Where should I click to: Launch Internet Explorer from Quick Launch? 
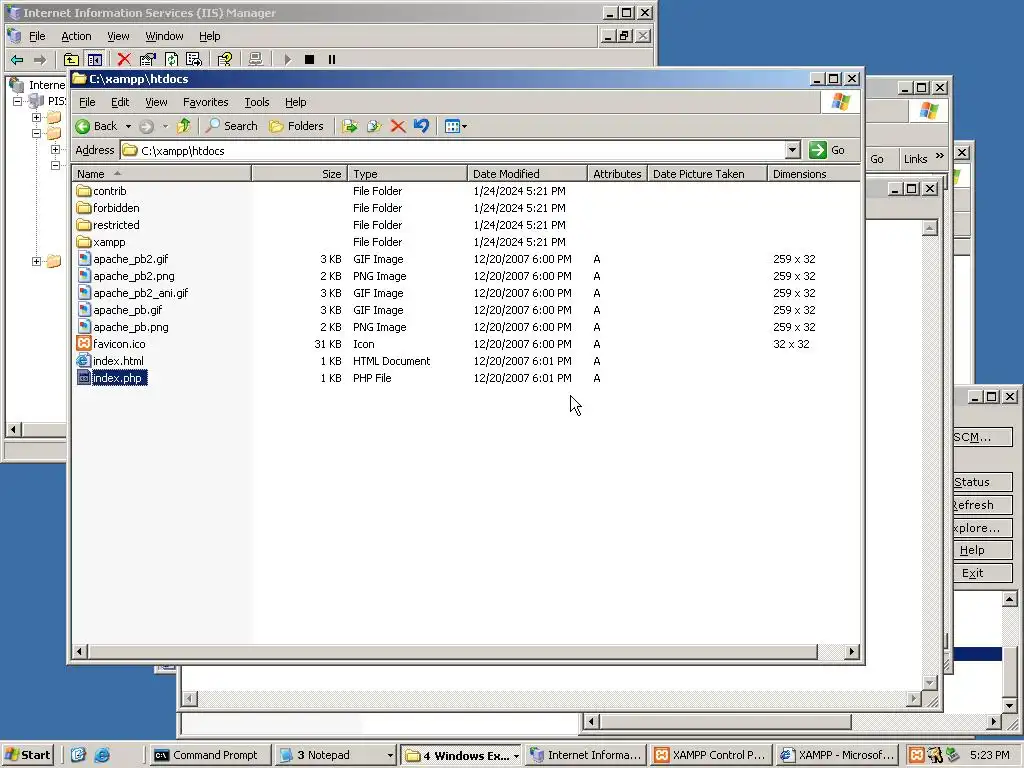pyautogui.click(x=102, y=755)
